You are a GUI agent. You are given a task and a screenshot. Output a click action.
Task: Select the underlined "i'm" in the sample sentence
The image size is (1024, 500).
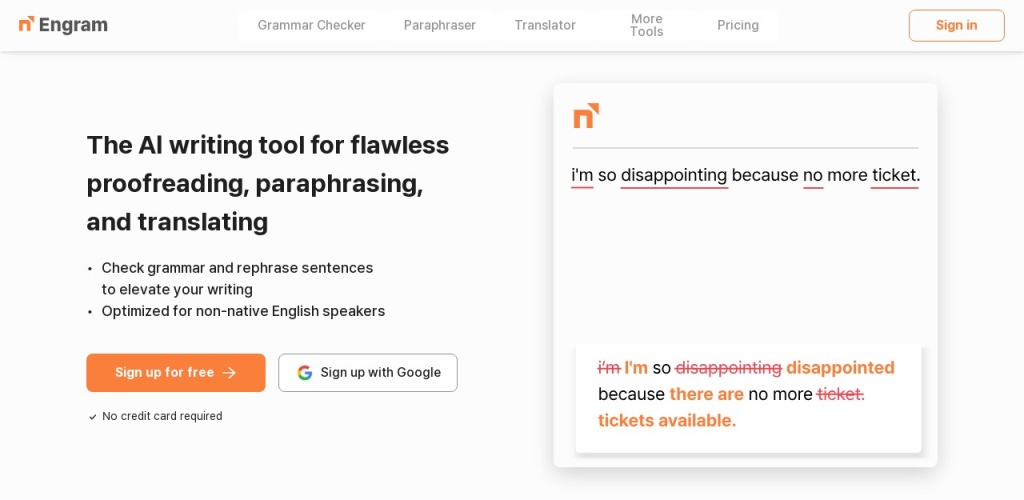pos(582,175)
